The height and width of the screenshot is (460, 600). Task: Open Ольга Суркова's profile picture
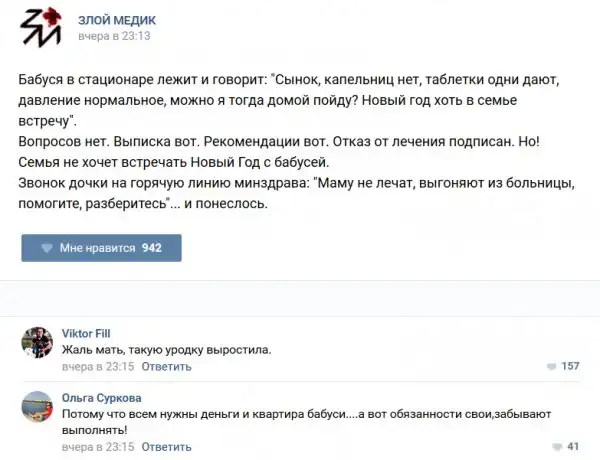pyautogui.click(x=37, y=408)
